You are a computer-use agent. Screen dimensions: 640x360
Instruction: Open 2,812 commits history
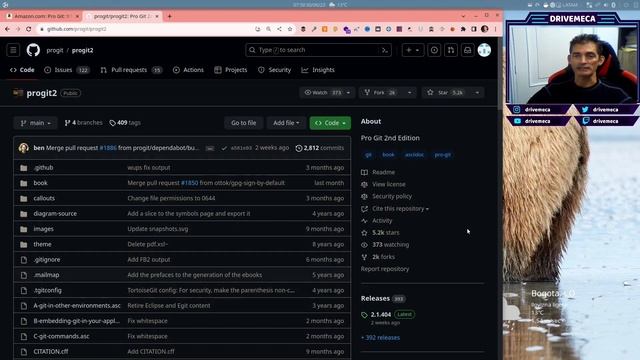tap(320, 148)
